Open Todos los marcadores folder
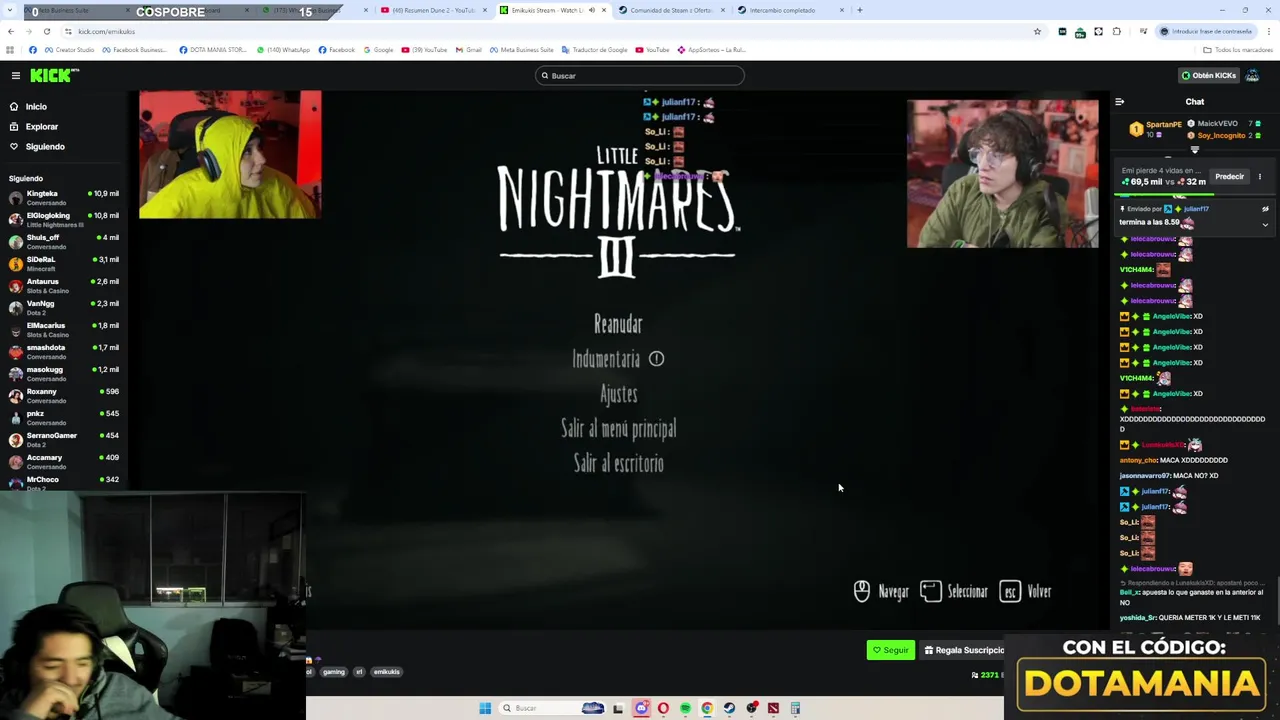The height and width of the screenshot is (720, 1280). [1238, 50]
